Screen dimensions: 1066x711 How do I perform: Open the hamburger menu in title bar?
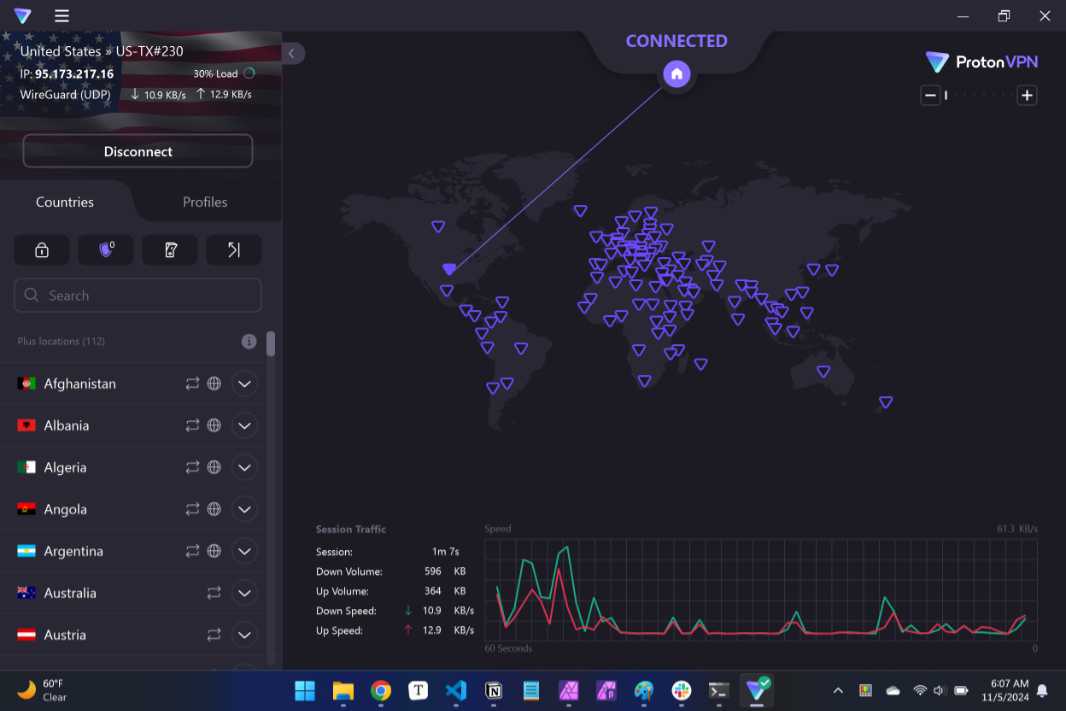(x=62, y=16)
